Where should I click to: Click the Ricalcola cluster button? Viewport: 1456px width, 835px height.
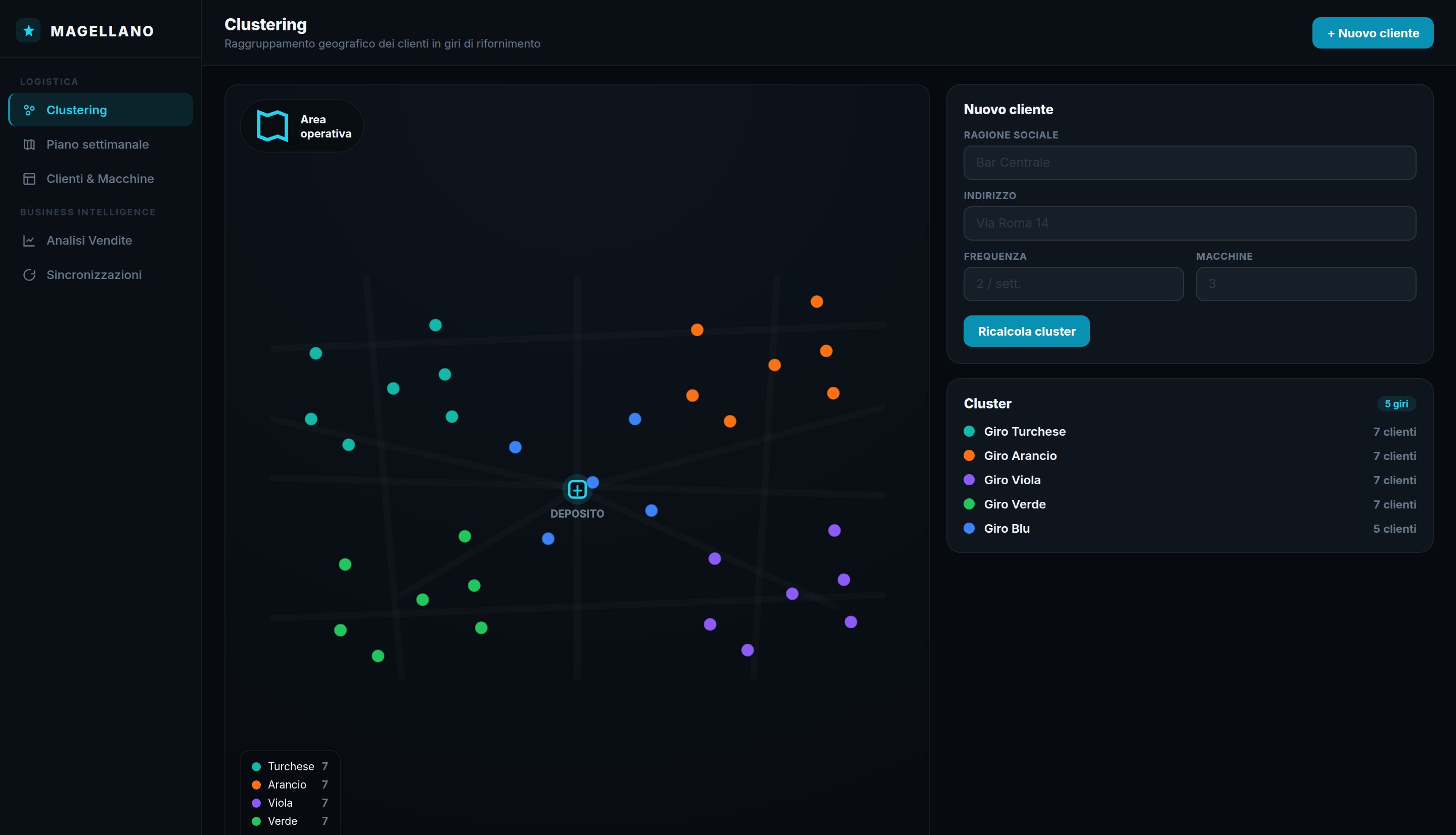pyautogui.click(x=1026, y=331)
